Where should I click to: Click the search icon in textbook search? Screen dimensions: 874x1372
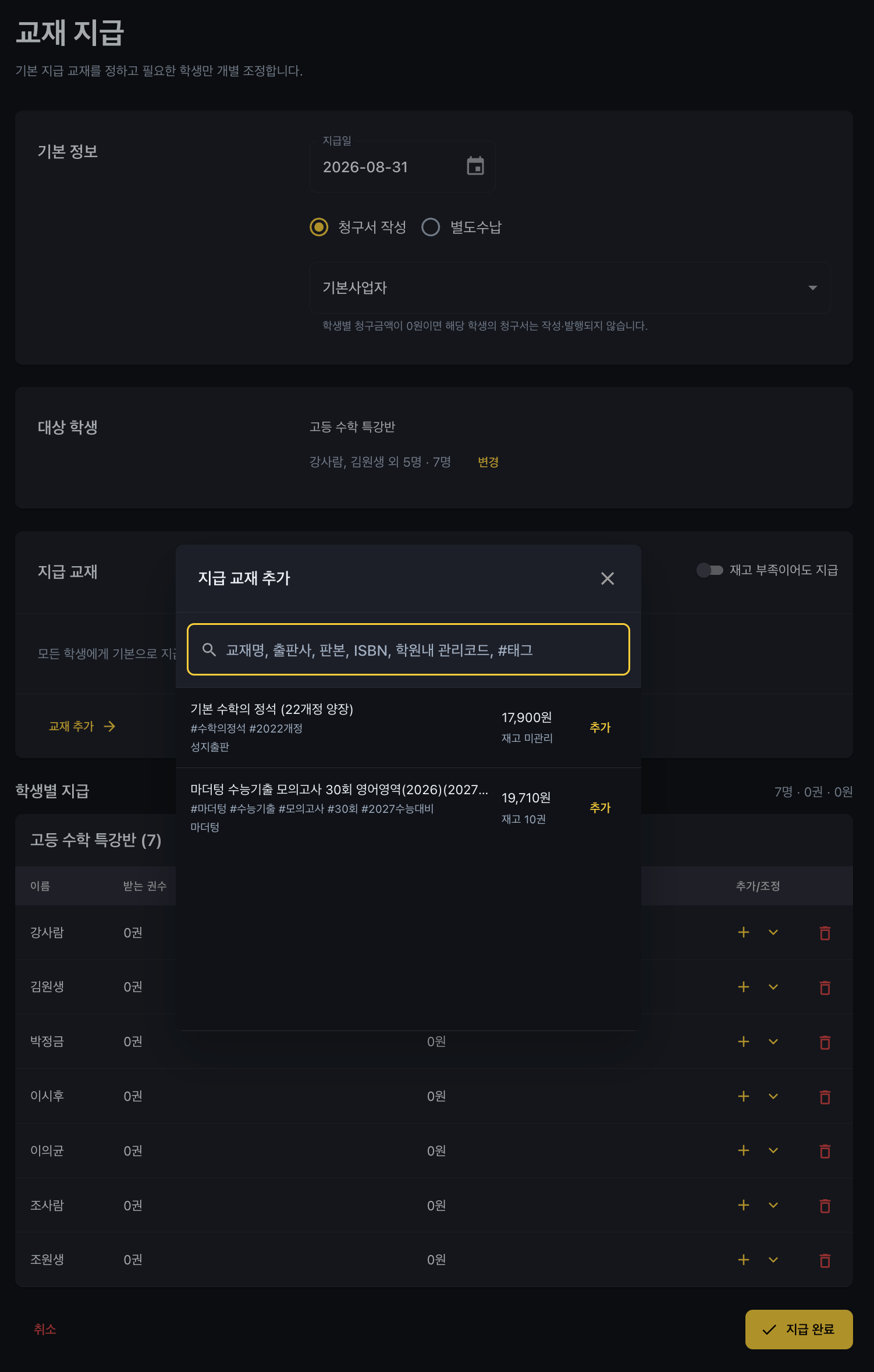point(209,650)
